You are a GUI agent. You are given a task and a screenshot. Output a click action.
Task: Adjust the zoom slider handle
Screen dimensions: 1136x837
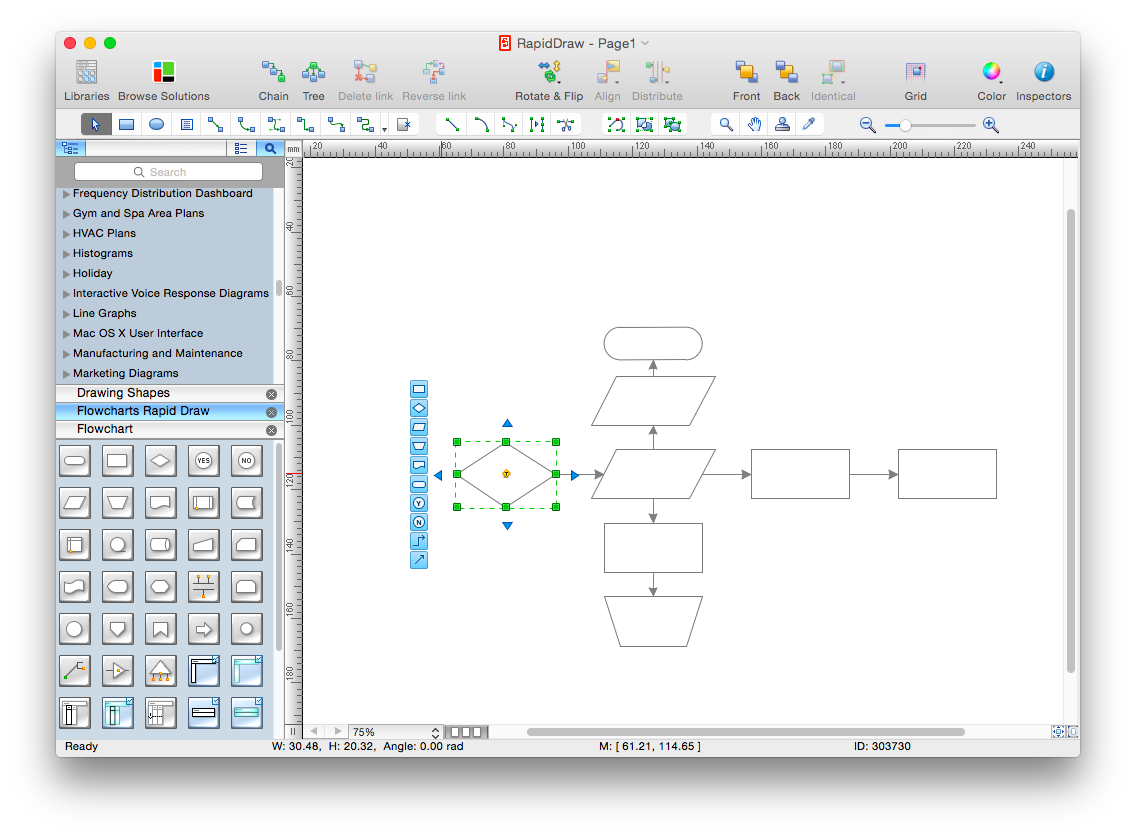905,125
